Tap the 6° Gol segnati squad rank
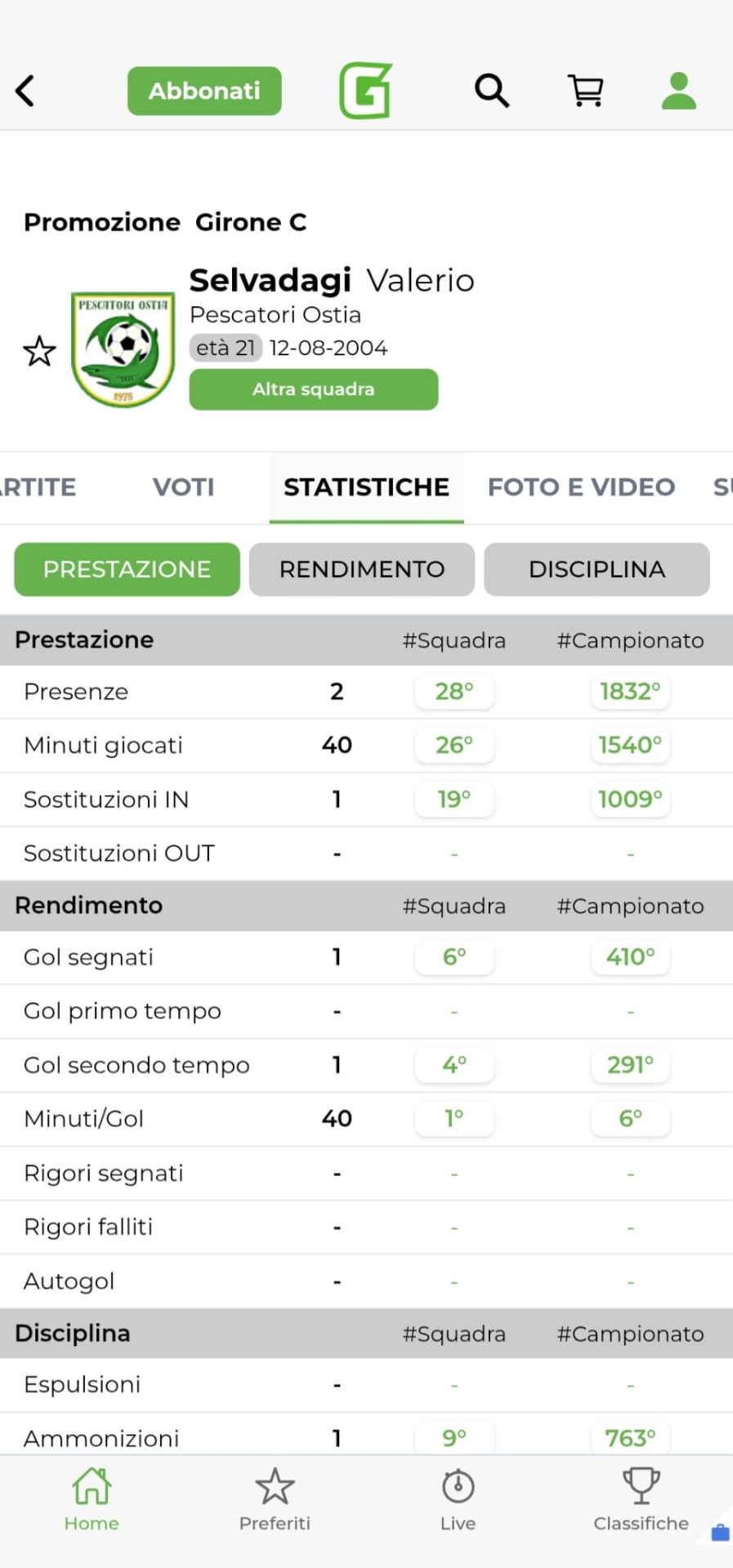The width and height of the screenshot is (733, 1568). click(454, 957)
